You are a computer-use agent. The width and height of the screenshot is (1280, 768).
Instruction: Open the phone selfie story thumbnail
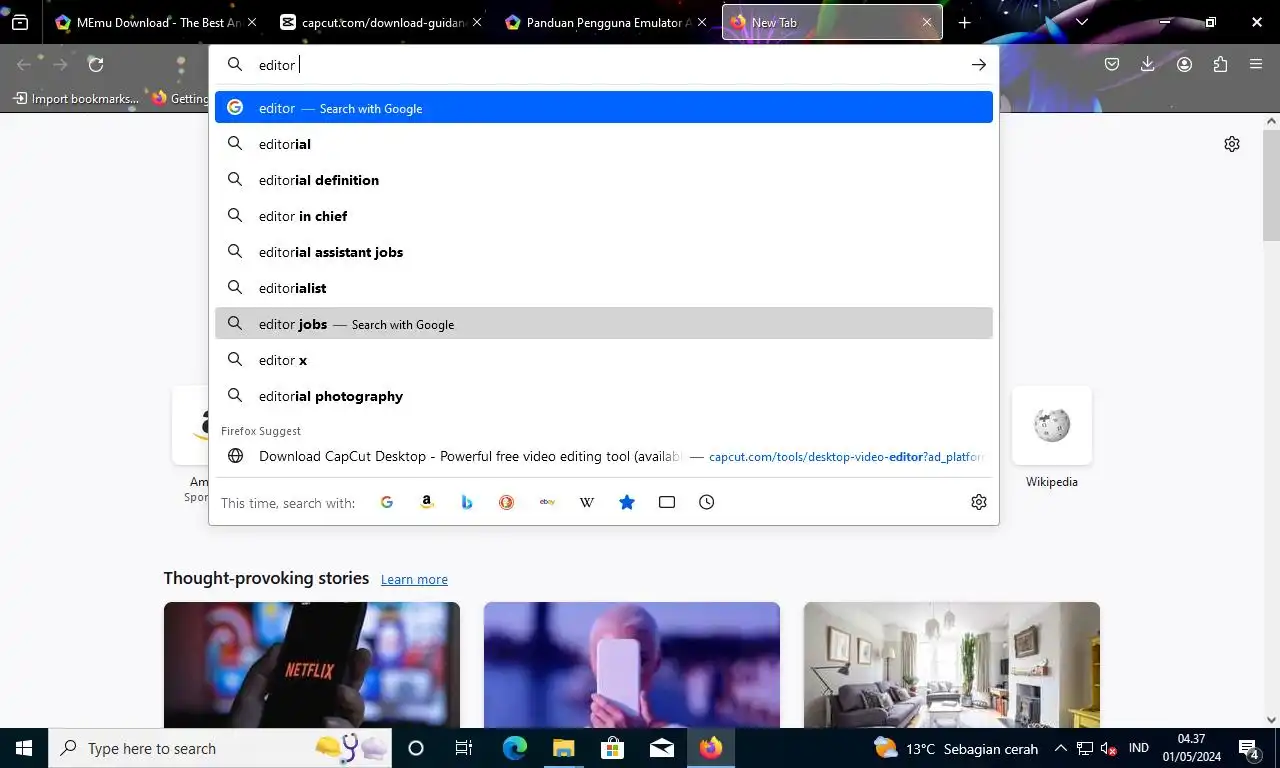(x=632, y=664)
